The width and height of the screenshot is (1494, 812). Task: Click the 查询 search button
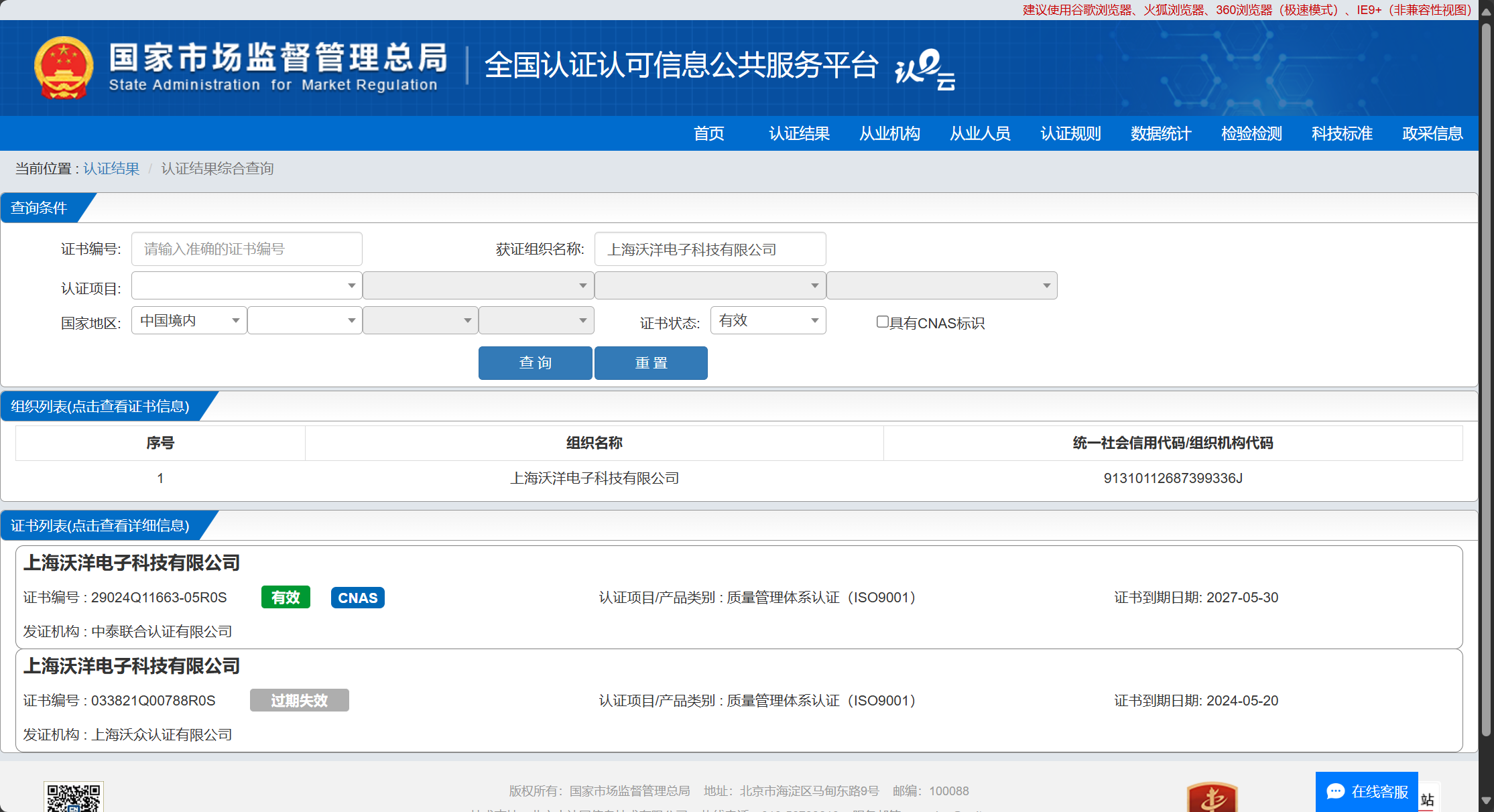(536, 363)
